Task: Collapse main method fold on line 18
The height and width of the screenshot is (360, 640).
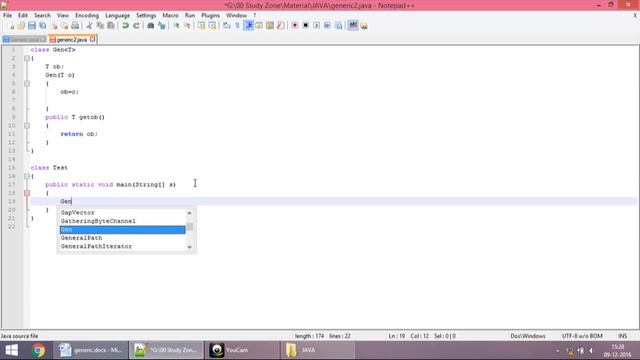Action: [27, 193]
